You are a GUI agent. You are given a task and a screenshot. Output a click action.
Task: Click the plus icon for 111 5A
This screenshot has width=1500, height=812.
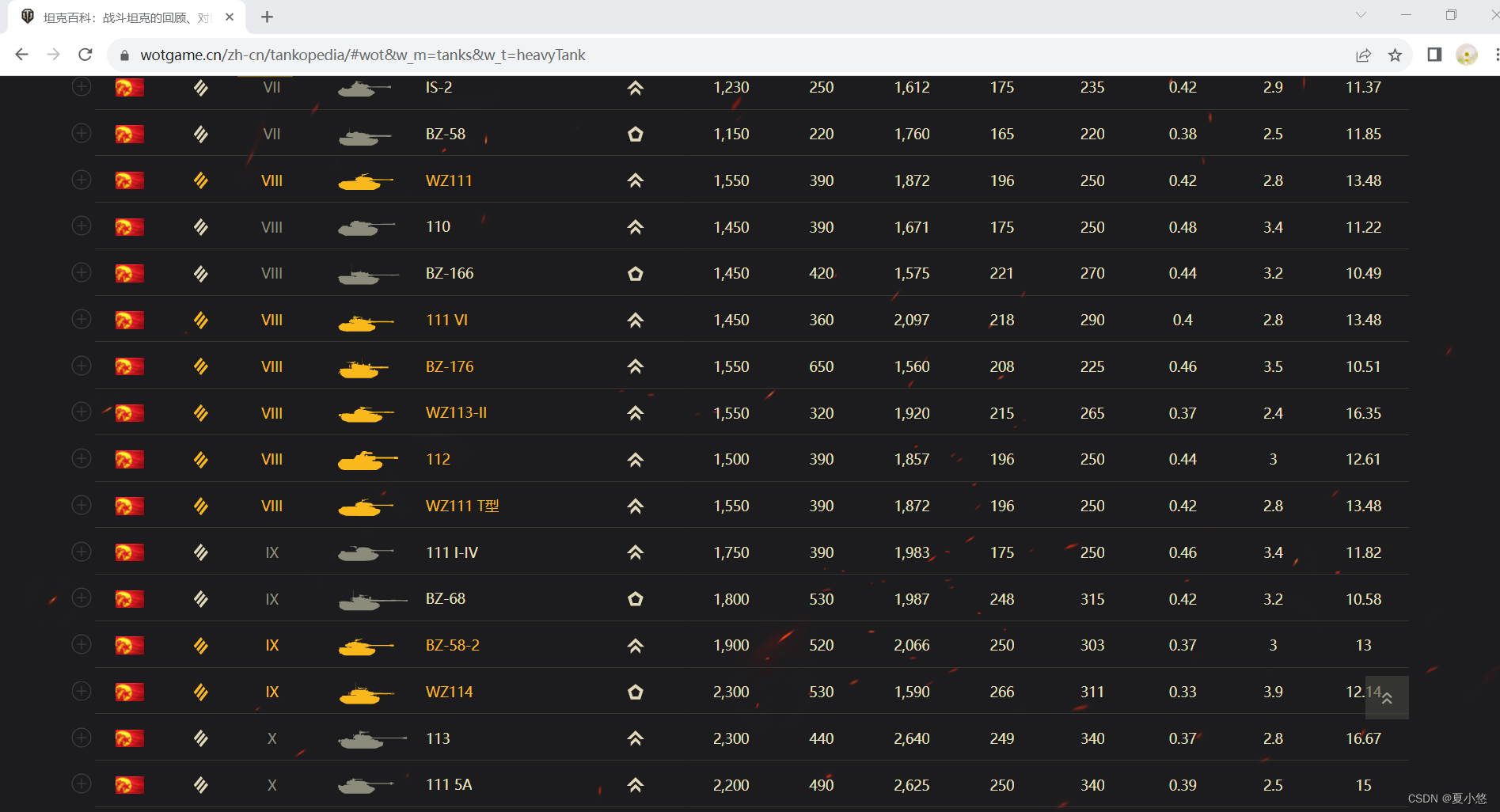(x=82, y=784)
